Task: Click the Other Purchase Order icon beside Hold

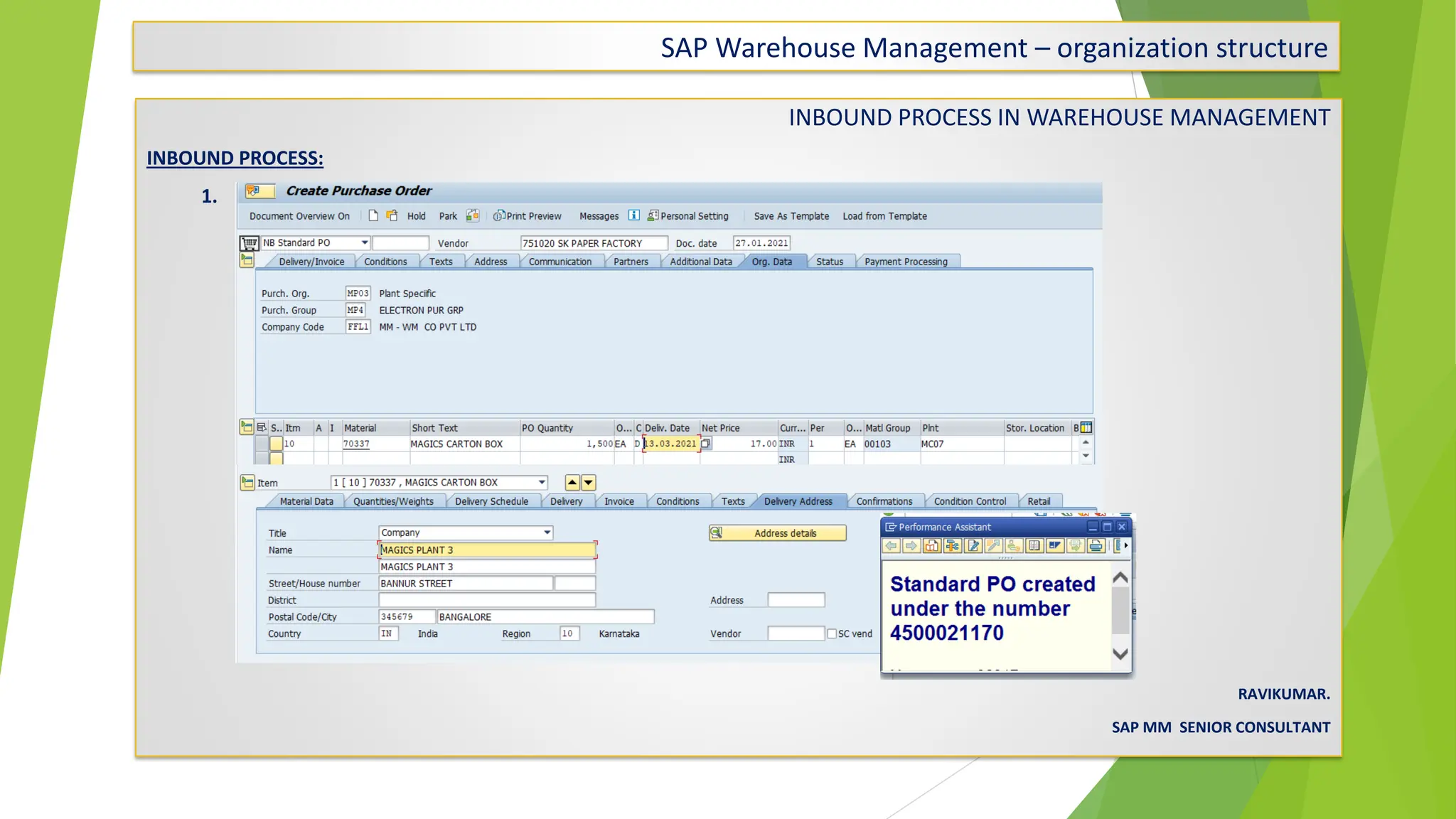Action: [x=392, y=215]
